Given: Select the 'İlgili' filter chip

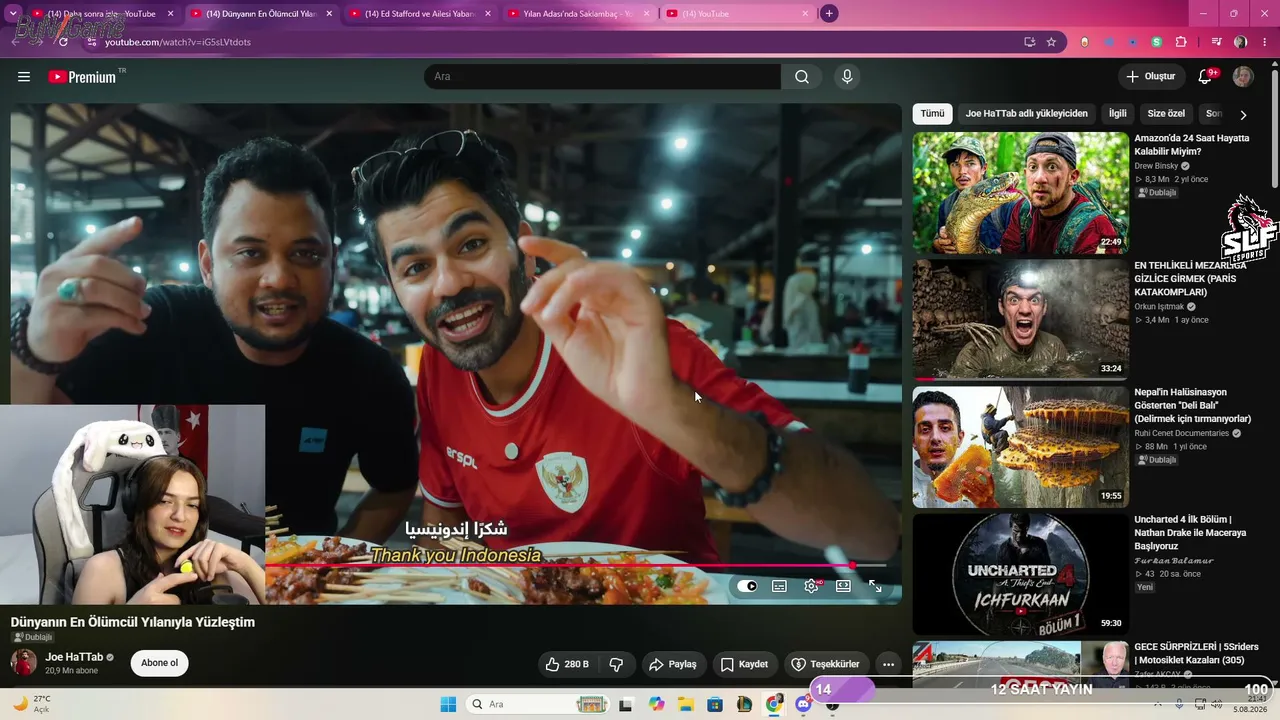Looking at the screenshot, I should click(1117, 114).
